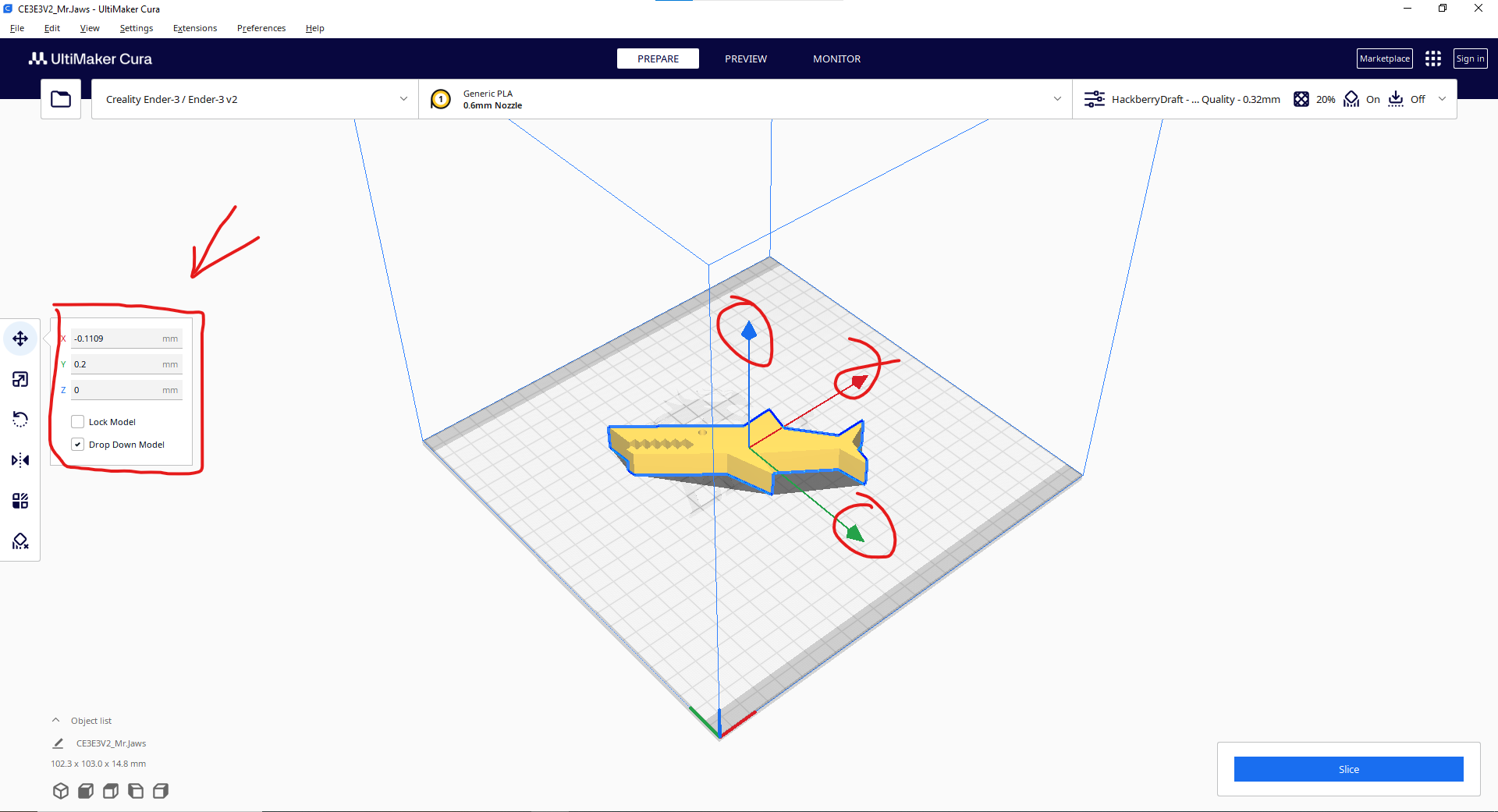Click the green Y-axis move arrow
The height and width of the screenshot is (812, 1498).
pyautogui.click(x=856, y=533)
